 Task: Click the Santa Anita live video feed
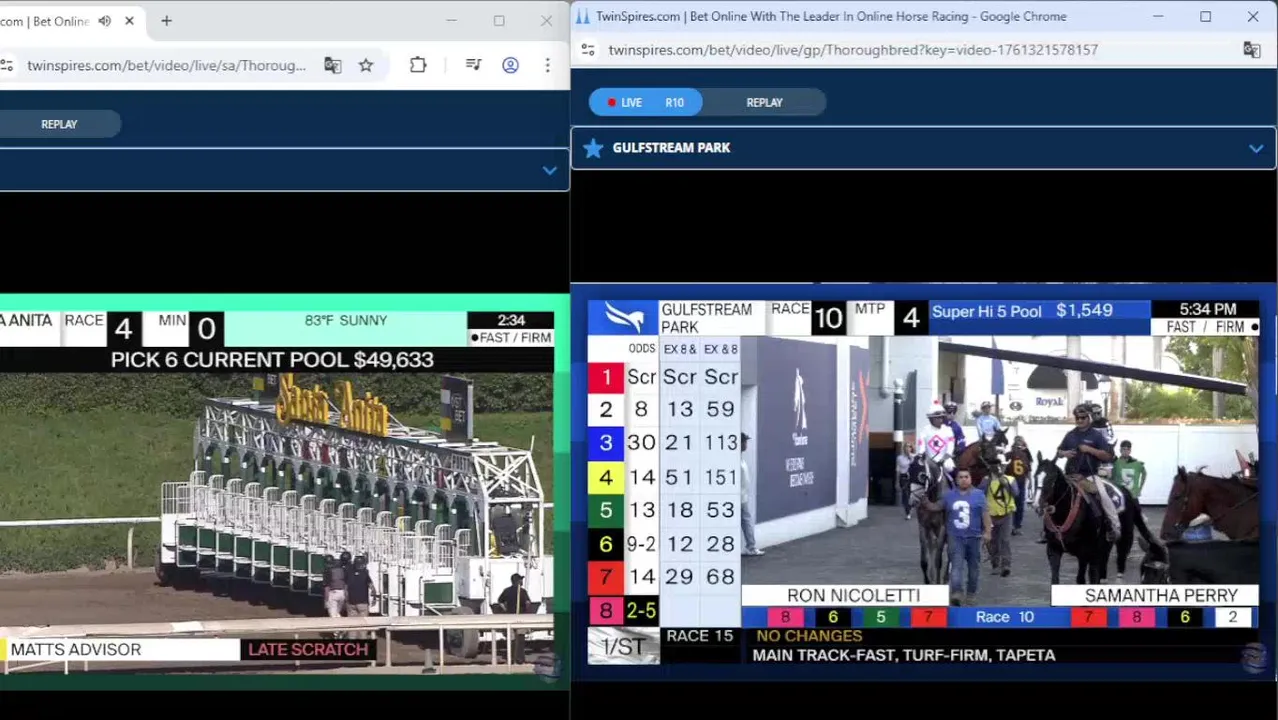point(277,492)
